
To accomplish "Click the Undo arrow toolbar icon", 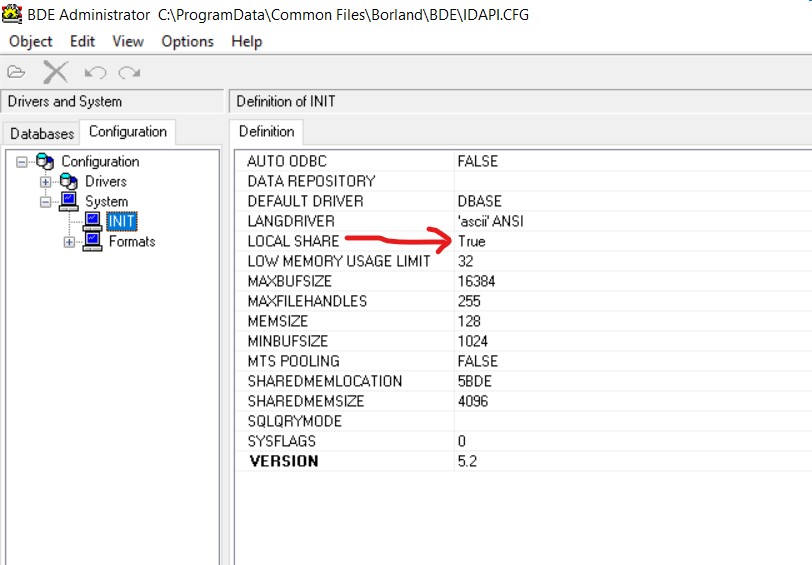I will [x=95, y=72].
